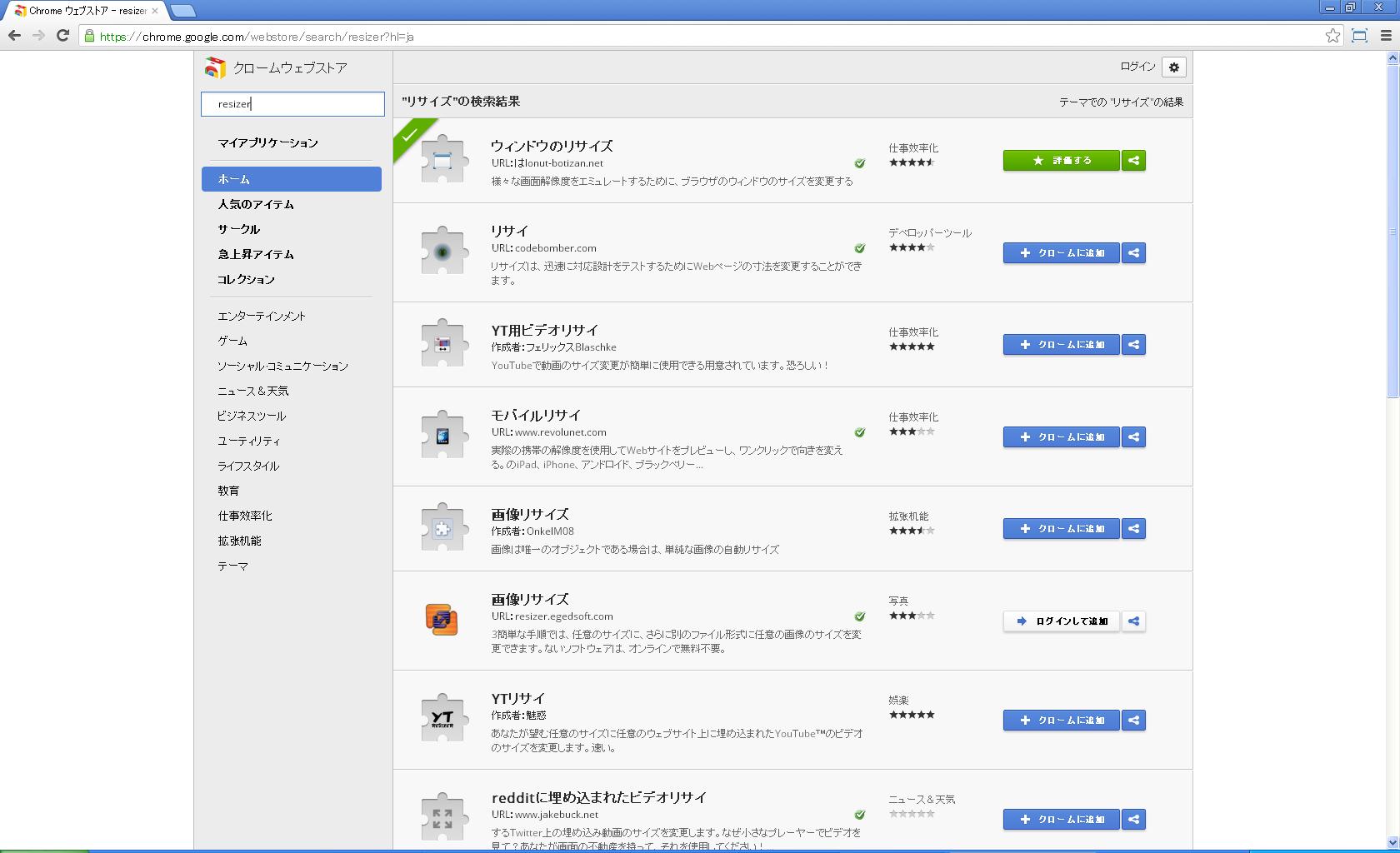Click the settings gear icon next to ログイン
Image resolution: width=1400 pixels, height=853 pixels.
point(1173,67)
